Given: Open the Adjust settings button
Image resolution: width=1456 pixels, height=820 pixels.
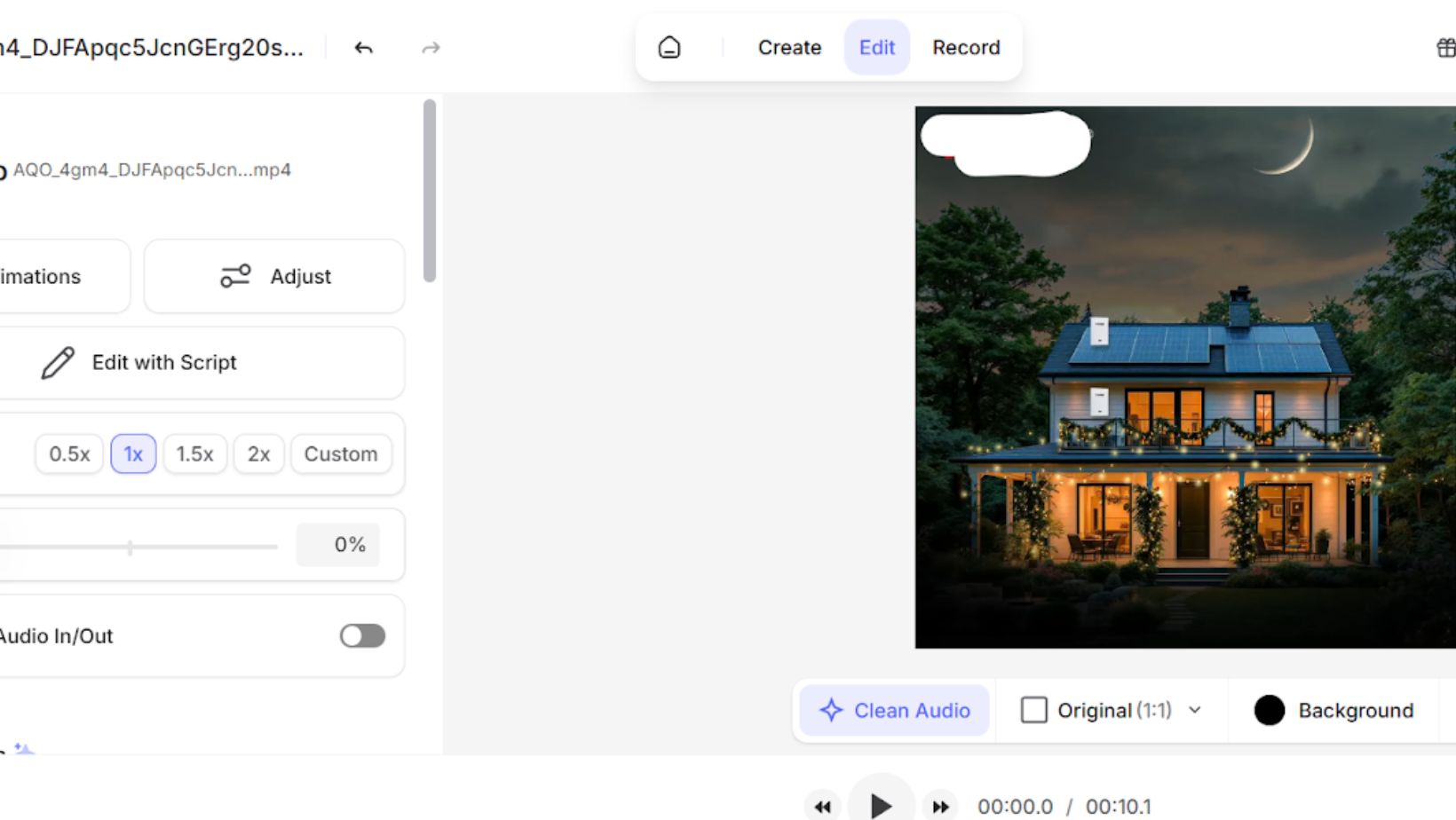Looking at the screenshot, I should pyautogui.click(x=274, y=277).
